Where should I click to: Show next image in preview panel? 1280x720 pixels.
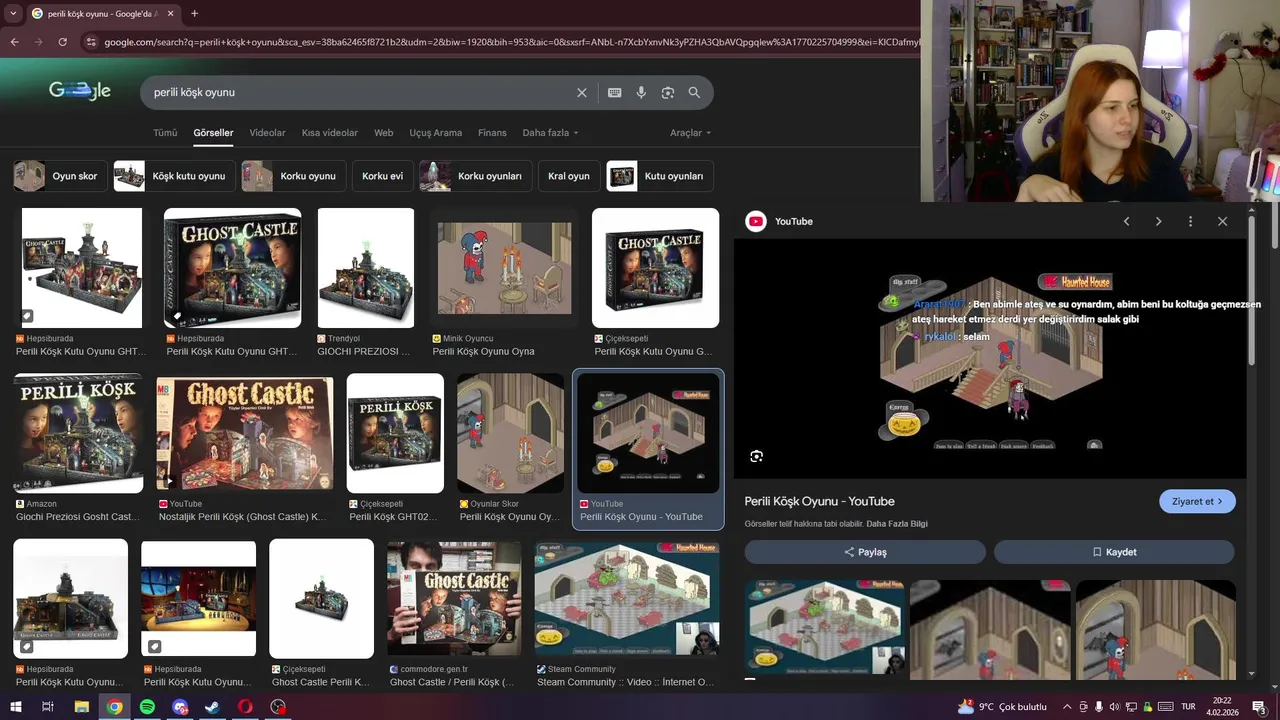click(x=1158, y=221)
